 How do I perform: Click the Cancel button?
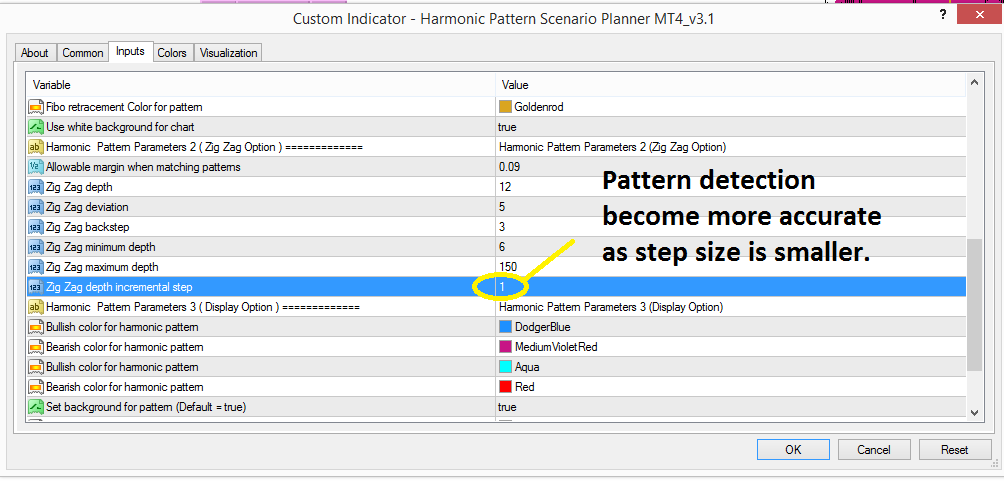click(x=874, y=450)
